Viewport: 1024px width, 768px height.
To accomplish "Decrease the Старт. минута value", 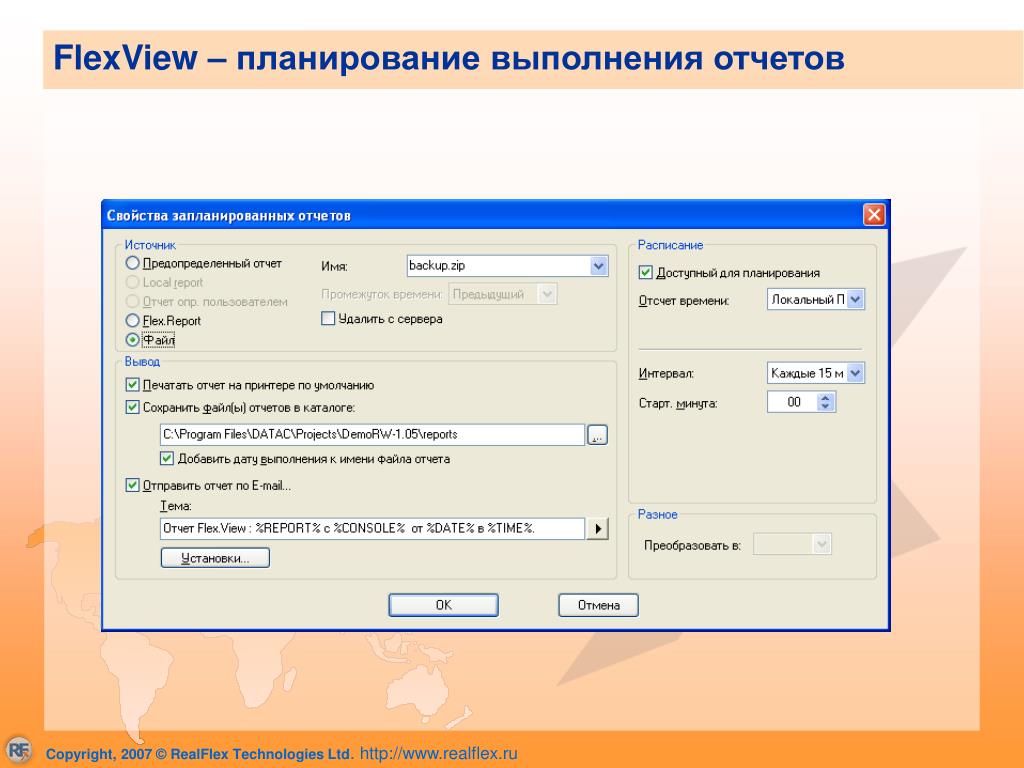I will coord(826,406).
